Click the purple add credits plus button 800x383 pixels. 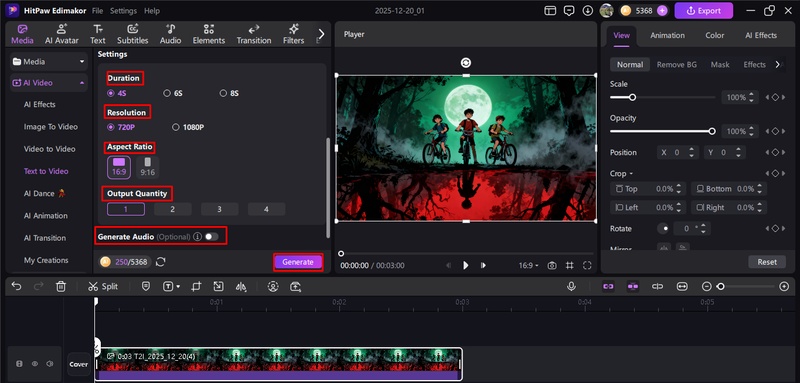[x=662, y=10]
